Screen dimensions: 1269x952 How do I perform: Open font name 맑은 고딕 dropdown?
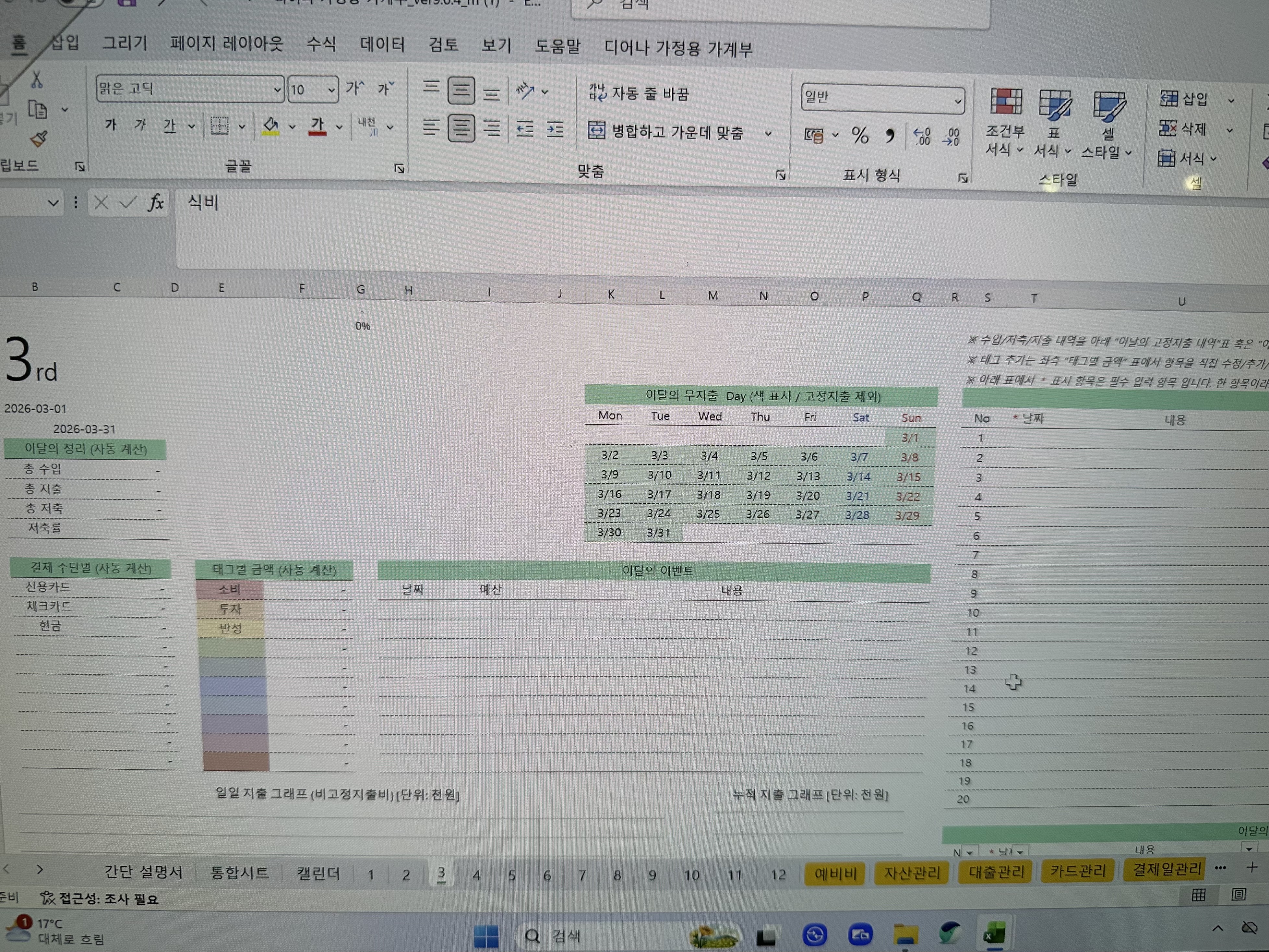coord(277,90)
